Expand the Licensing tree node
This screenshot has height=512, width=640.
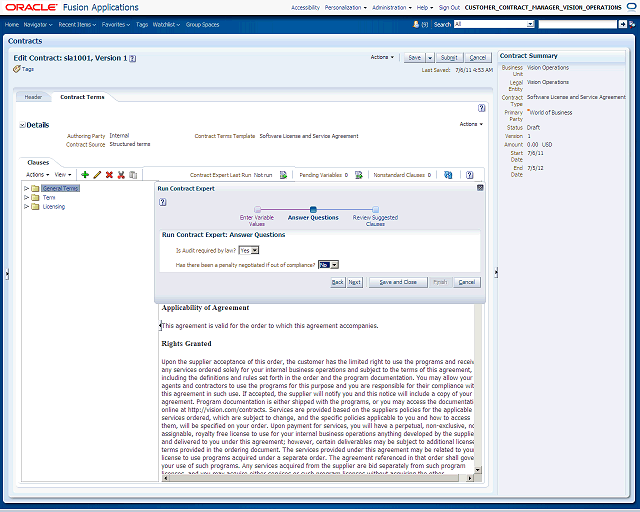tap(27, 207)
